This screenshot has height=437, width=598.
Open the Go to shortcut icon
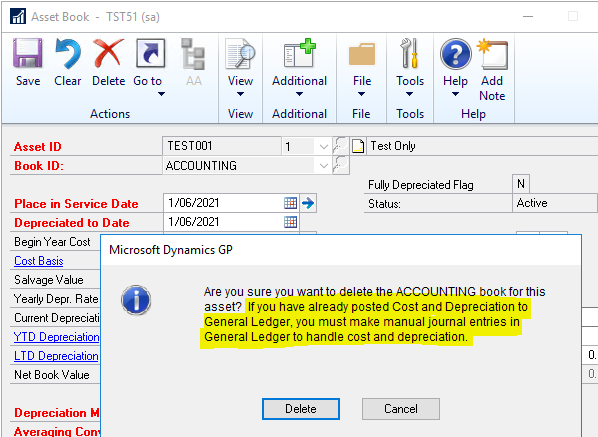(x=150, y=53)
